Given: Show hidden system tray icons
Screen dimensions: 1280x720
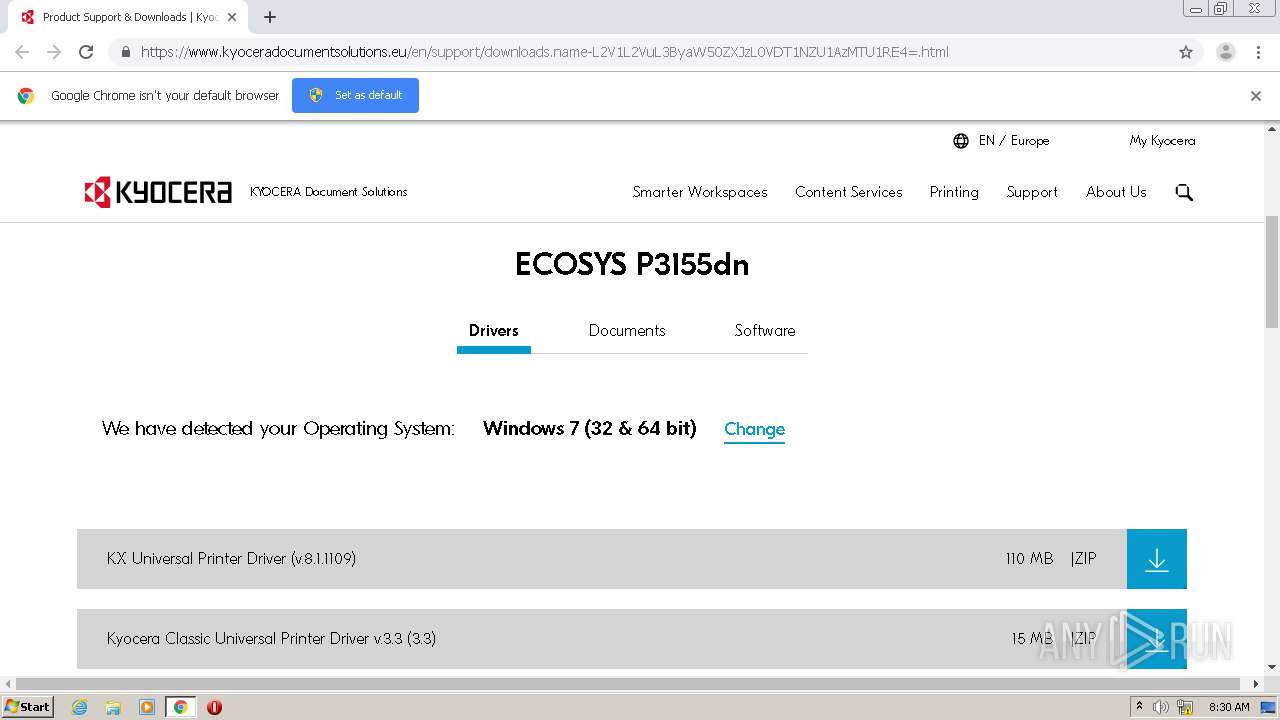Looking at the screenshot, I should 1139,707.
